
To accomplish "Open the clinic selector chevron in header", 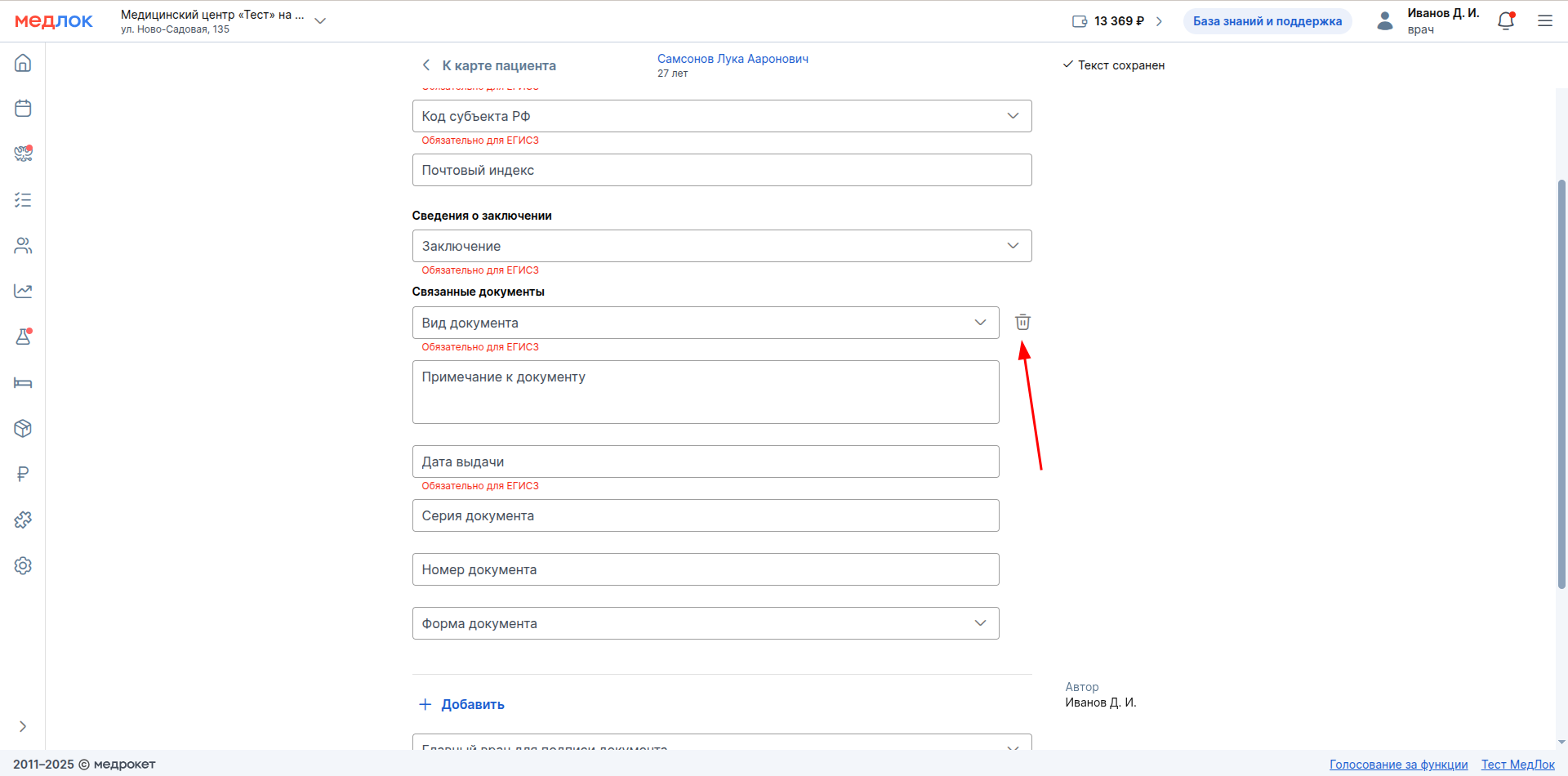I will coord(320,21).
